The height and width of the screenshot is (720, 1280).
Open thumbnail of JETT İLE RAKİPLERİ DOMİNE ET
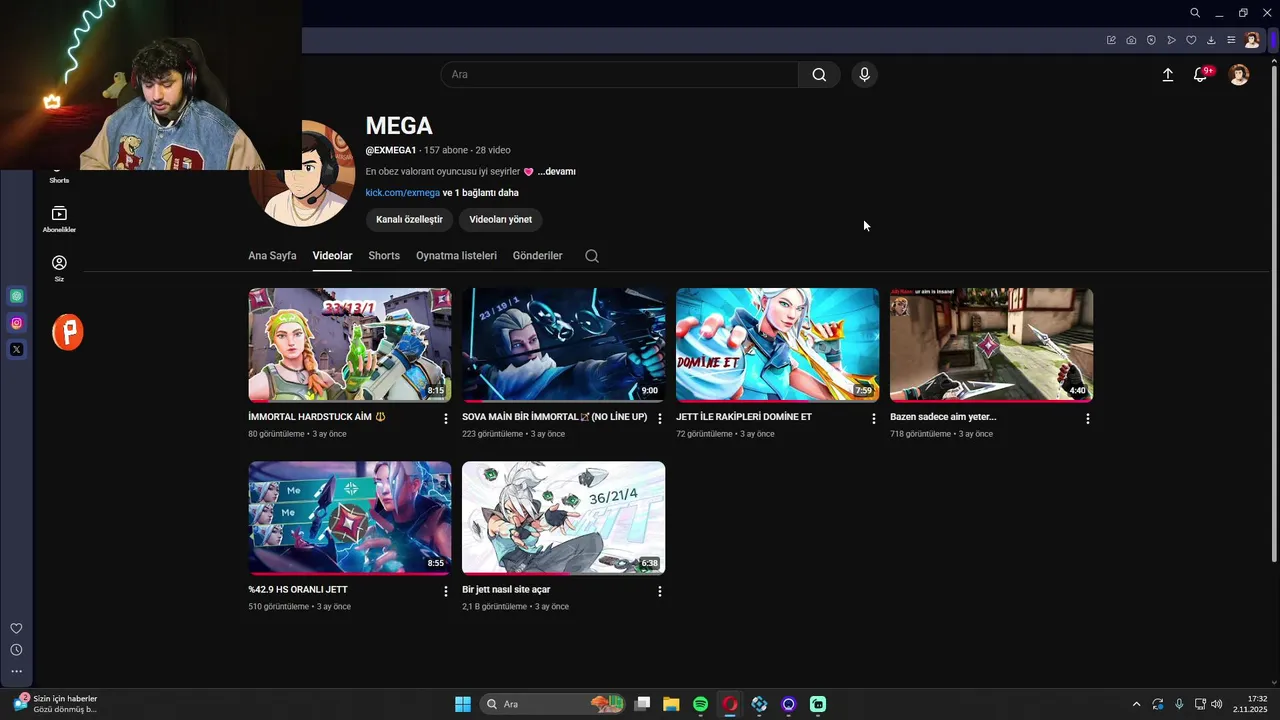click(777, 345)
